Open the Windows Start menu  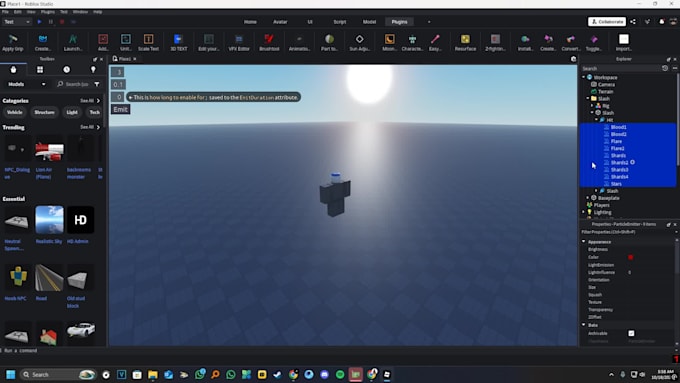11,374
